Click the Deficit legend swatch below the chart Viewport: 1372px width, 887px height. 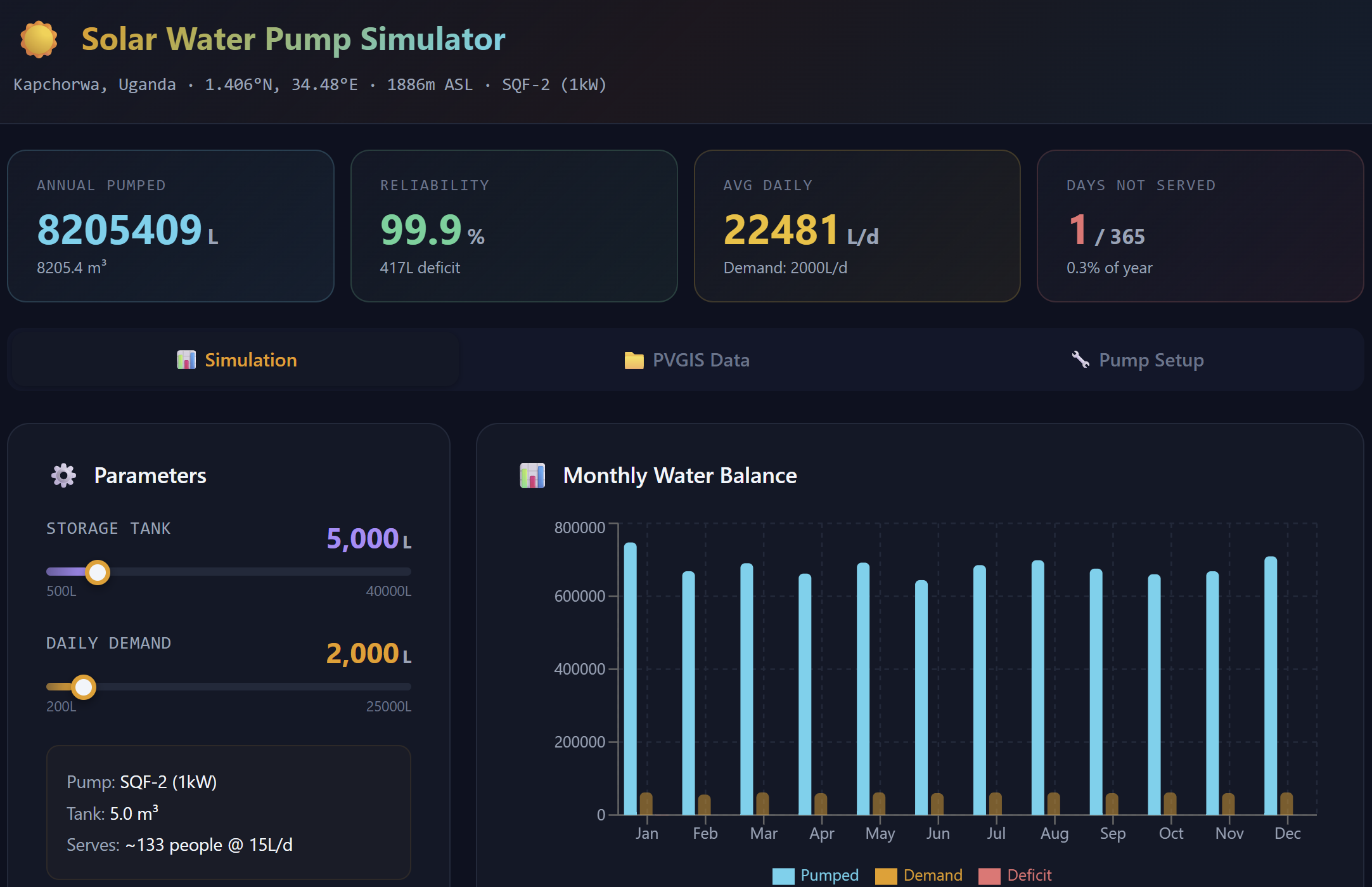pos(991,875)
